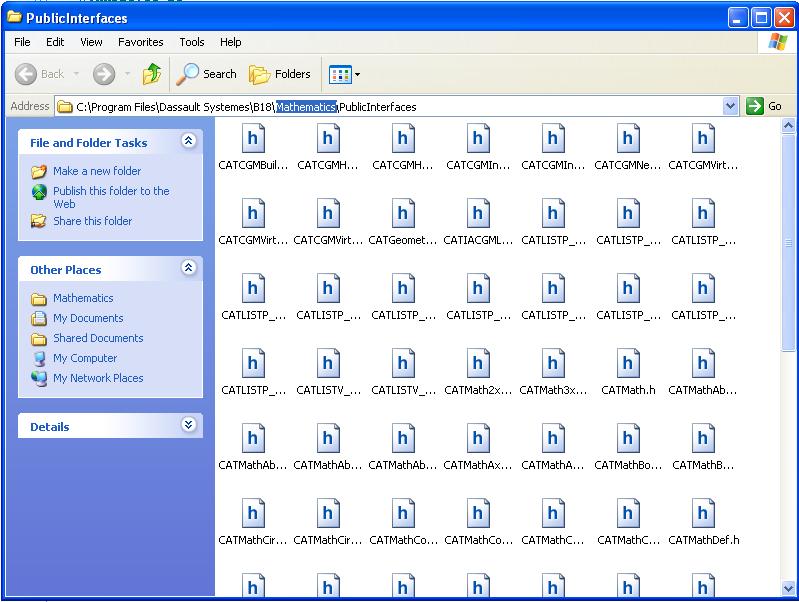799x602 pixels.
Task: Select the CATMath3x... header file icon
Action: coord(553,363)
